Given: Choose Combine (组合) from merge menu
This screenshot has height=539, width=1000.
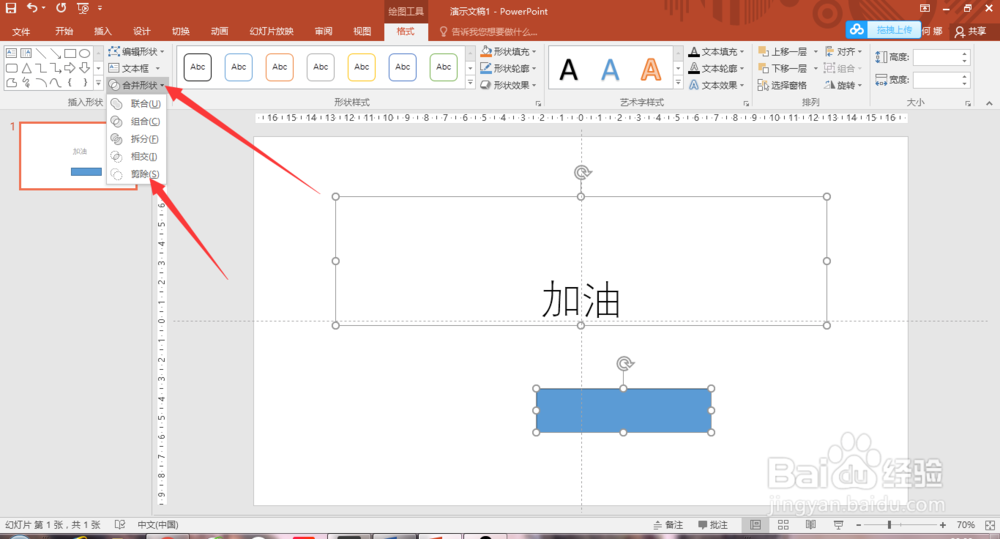Looking at the screenshot, I should click(x=136, y=121).
